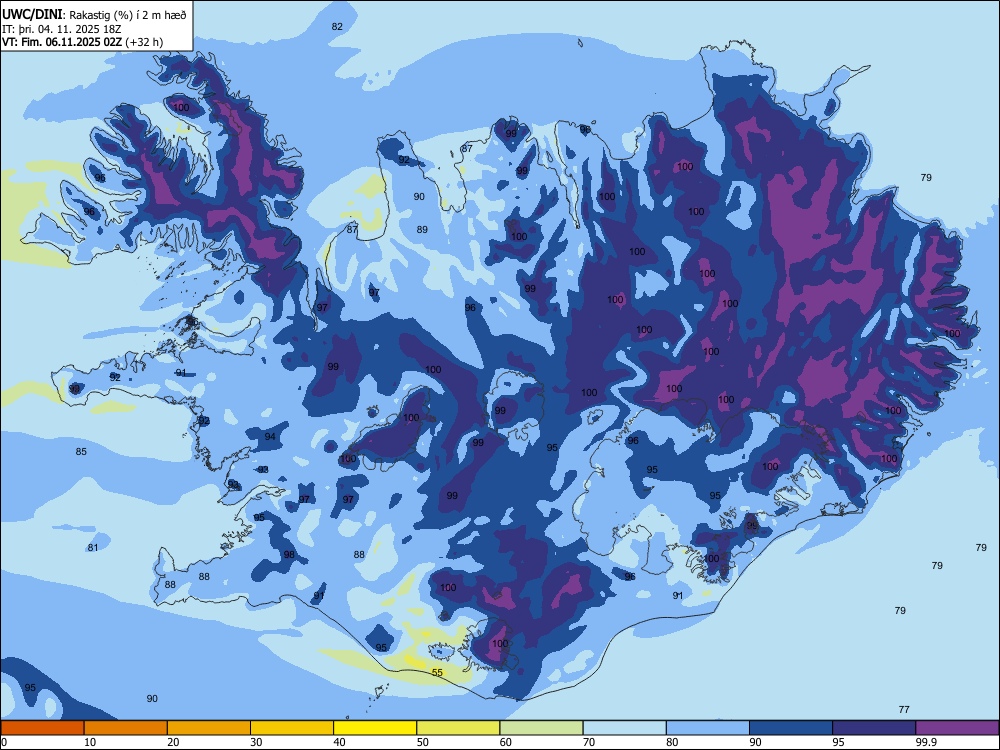
Task: Click the '20' legend tick label
Action: pyautogui.click(x=173, y=742)
